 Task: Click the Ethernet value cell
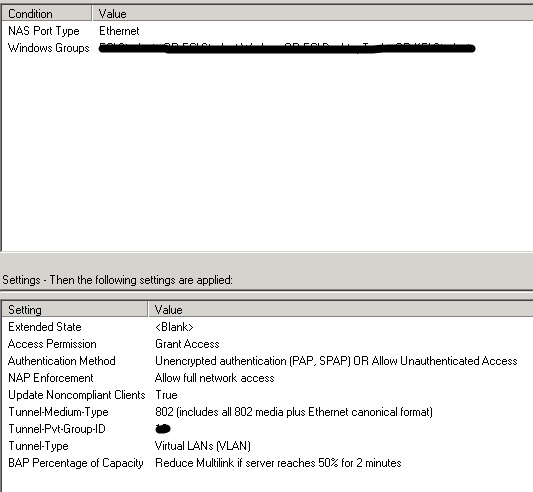pos(119,31)
